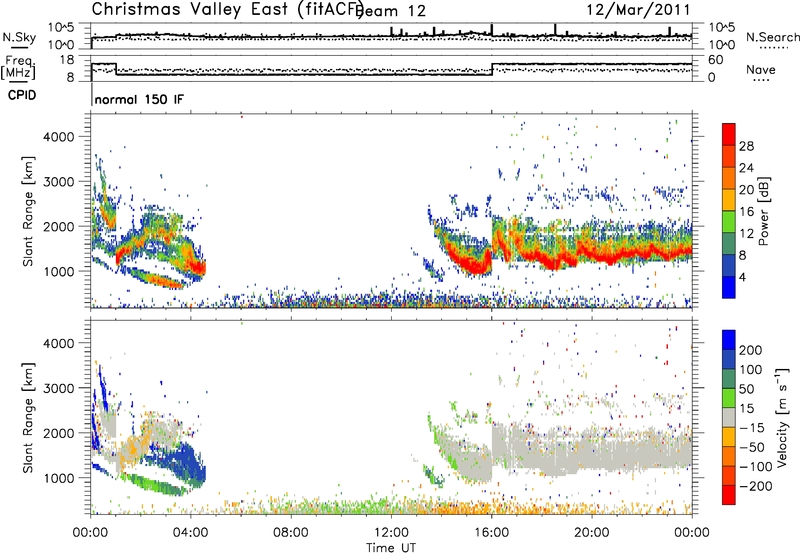The width and height of the screenshot is (800, 554).
Task: Click Power color bar value '4'
Action: [x=743, y=278]
